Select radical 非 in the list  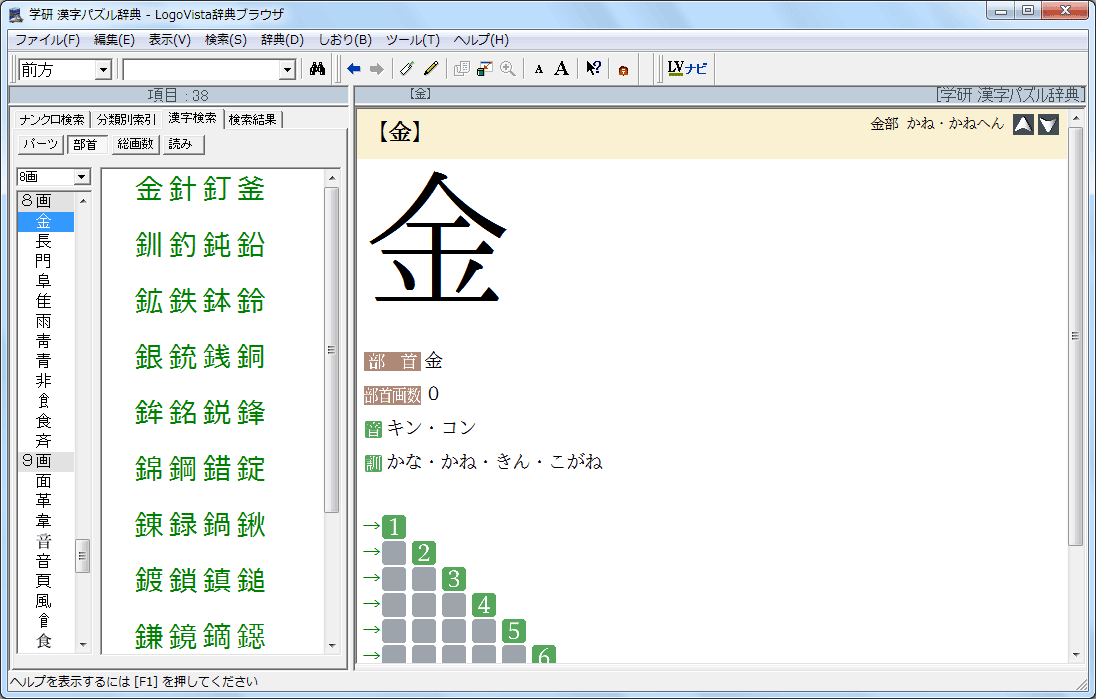click(43, 381)
